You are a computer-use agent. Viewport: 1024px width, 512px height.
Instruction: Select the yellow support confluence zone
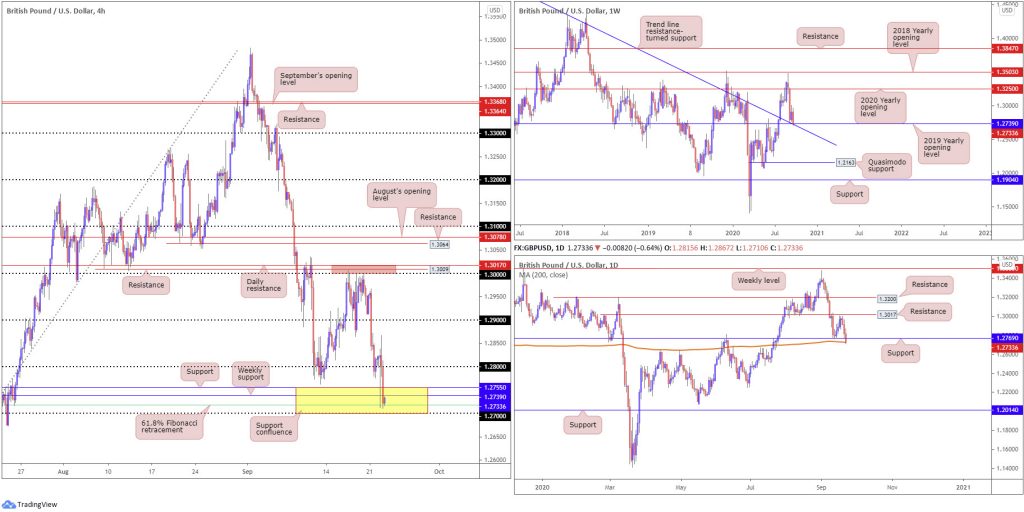coord(362,400)
